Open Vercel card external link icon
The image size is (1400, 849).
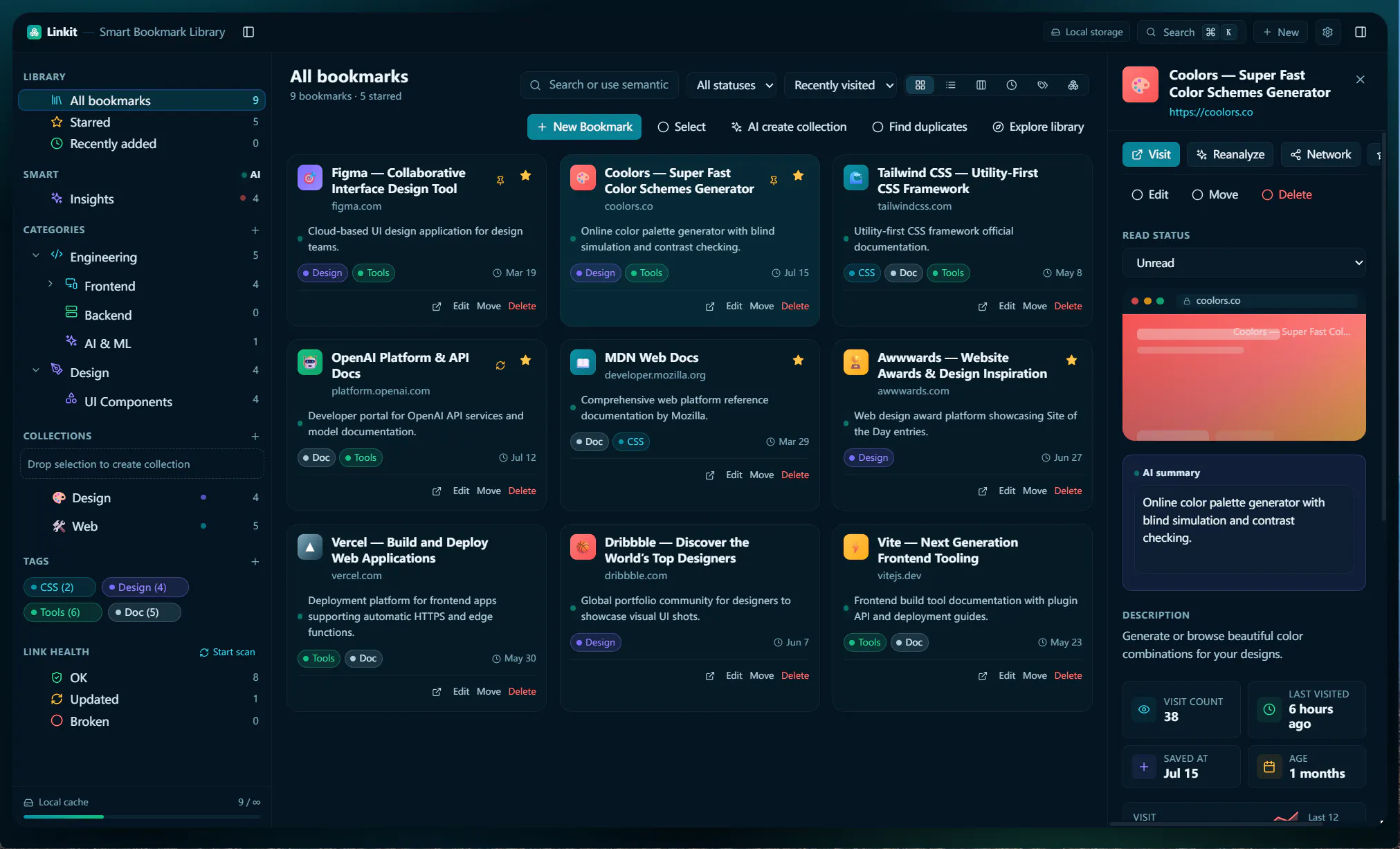click(437, 692)
